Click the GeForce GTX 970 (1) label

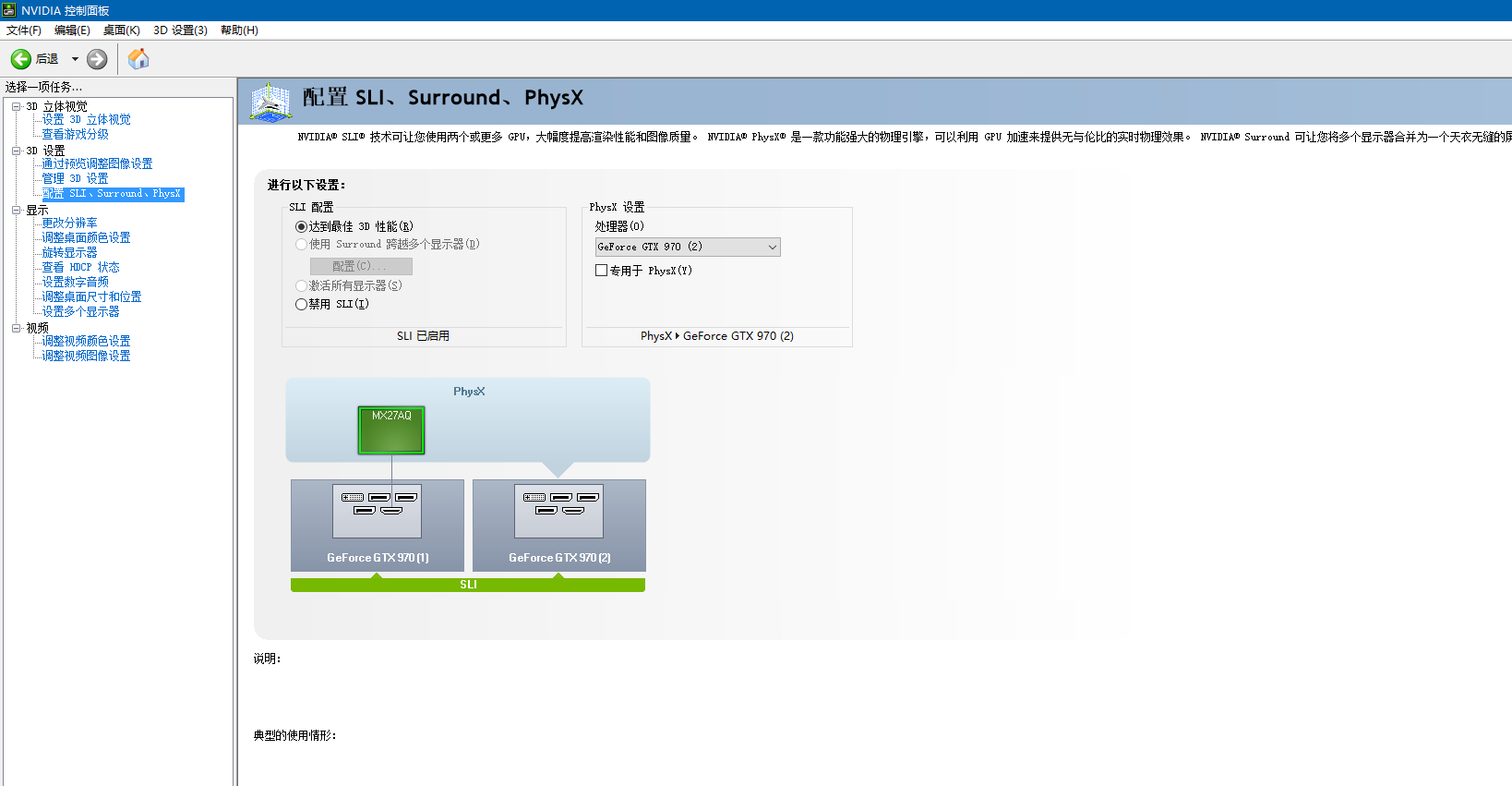coord(378,558)
